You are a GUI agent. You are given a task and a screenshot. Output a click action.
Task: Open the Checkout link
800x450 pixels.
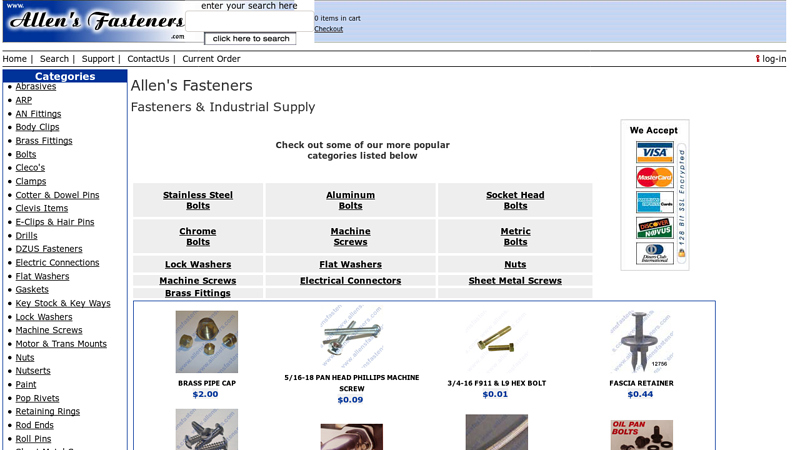coord(329,29)
